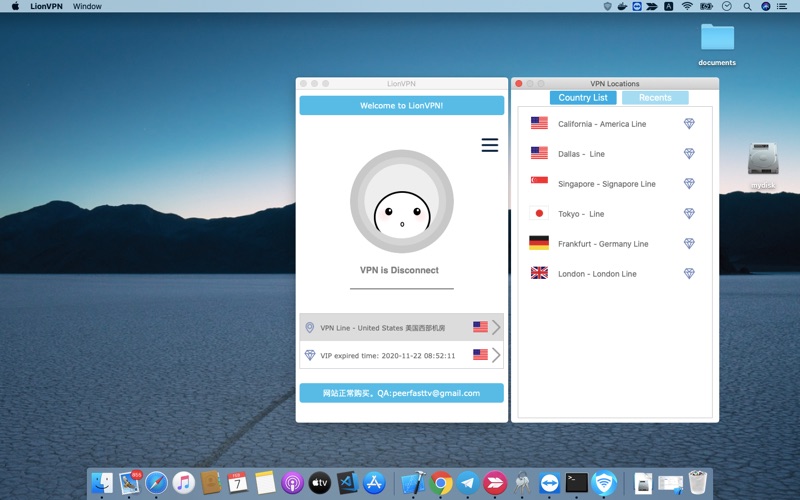
Task: Click the diamond icon beside VIP expired time
Action: point(310,355)
